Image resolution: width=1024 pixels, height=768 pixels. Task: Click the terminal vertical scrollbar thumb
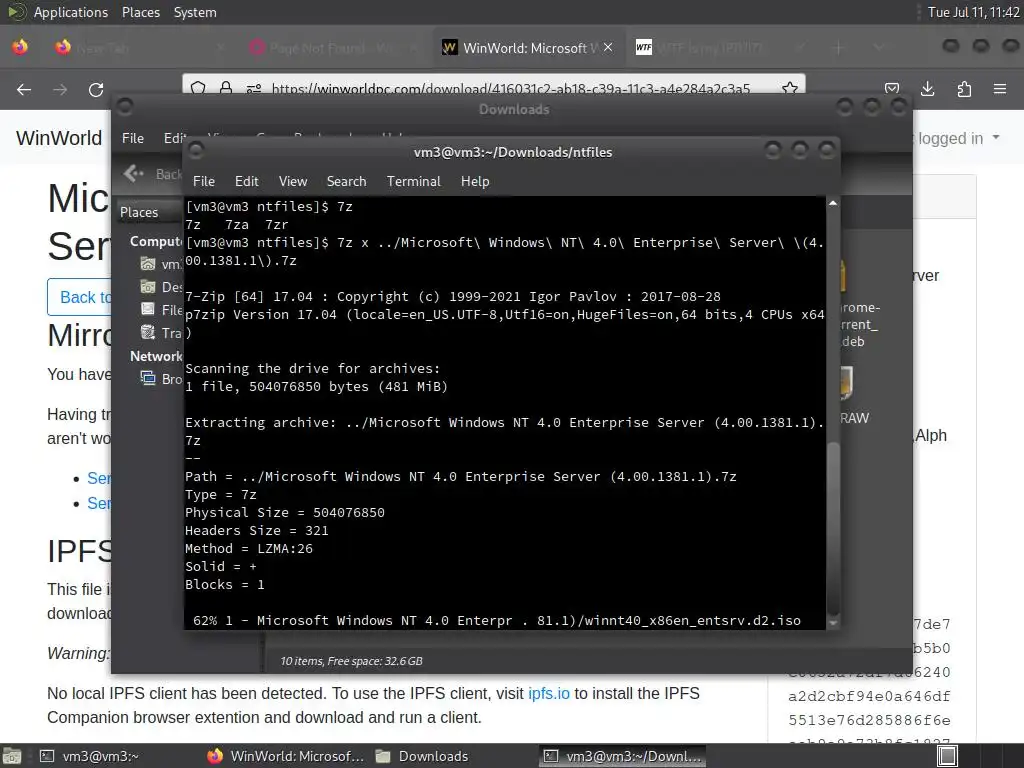pyautogui.click(x=833, y=528)
